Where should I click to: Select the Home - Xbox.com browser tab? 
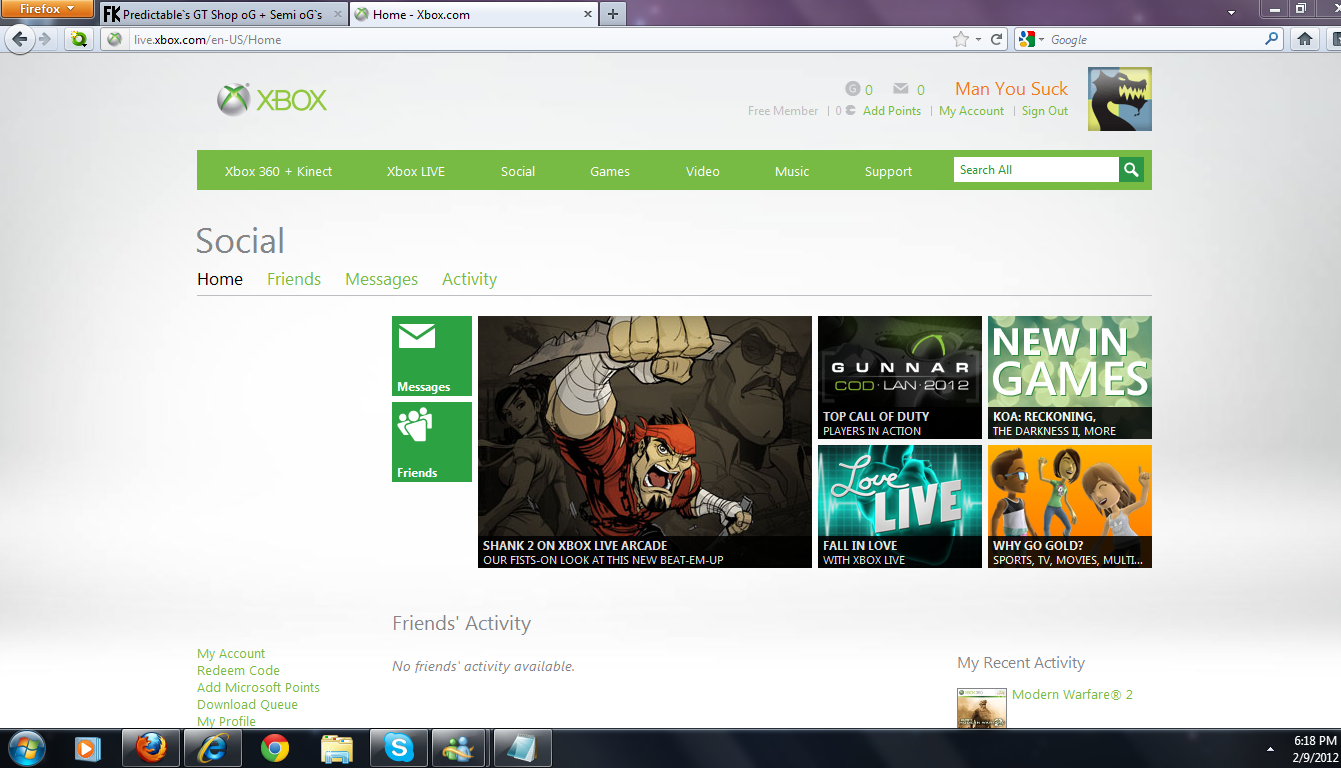coord(474,14)
